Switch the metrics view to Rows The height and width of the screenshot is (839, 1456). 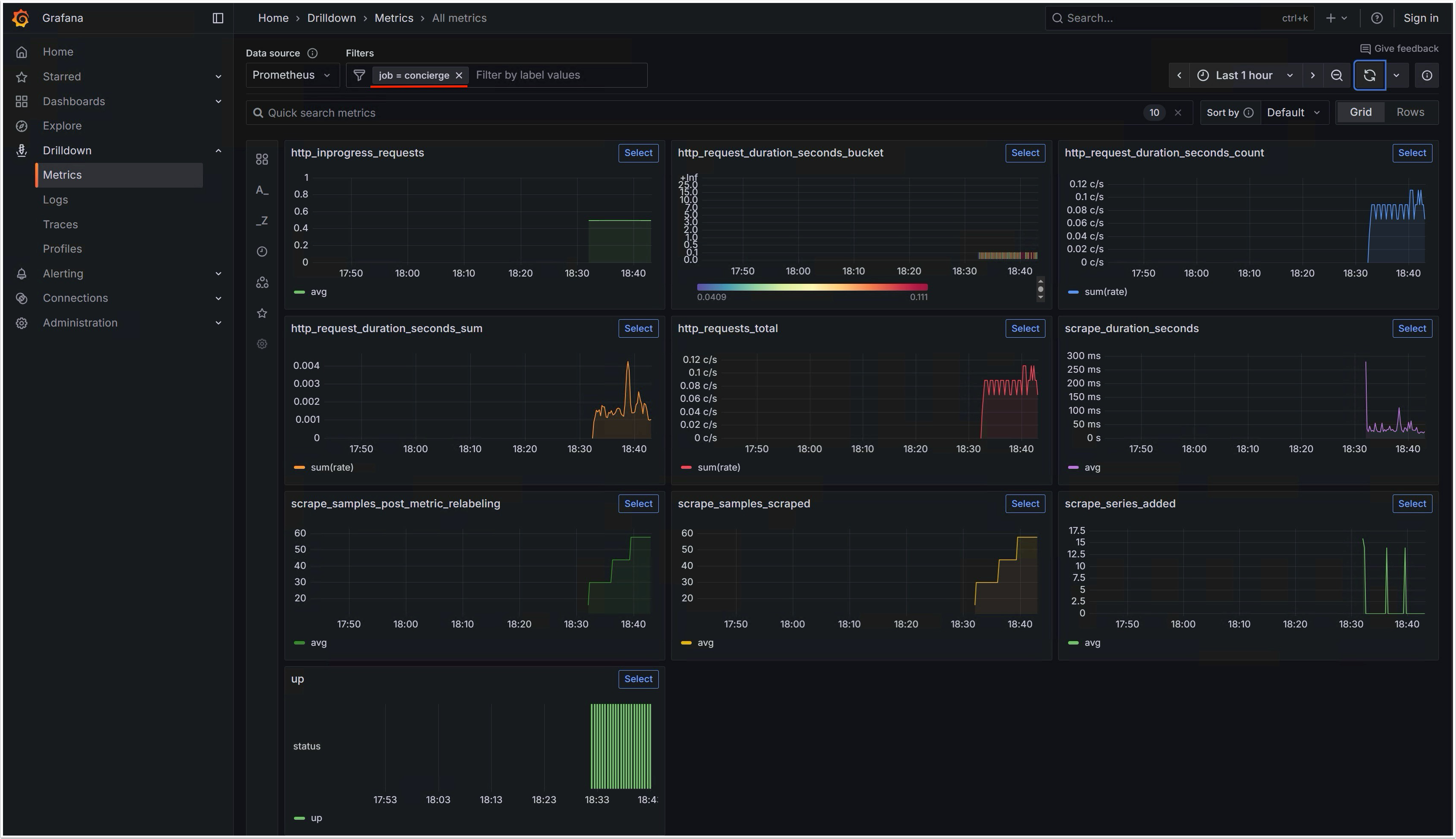1410,112
